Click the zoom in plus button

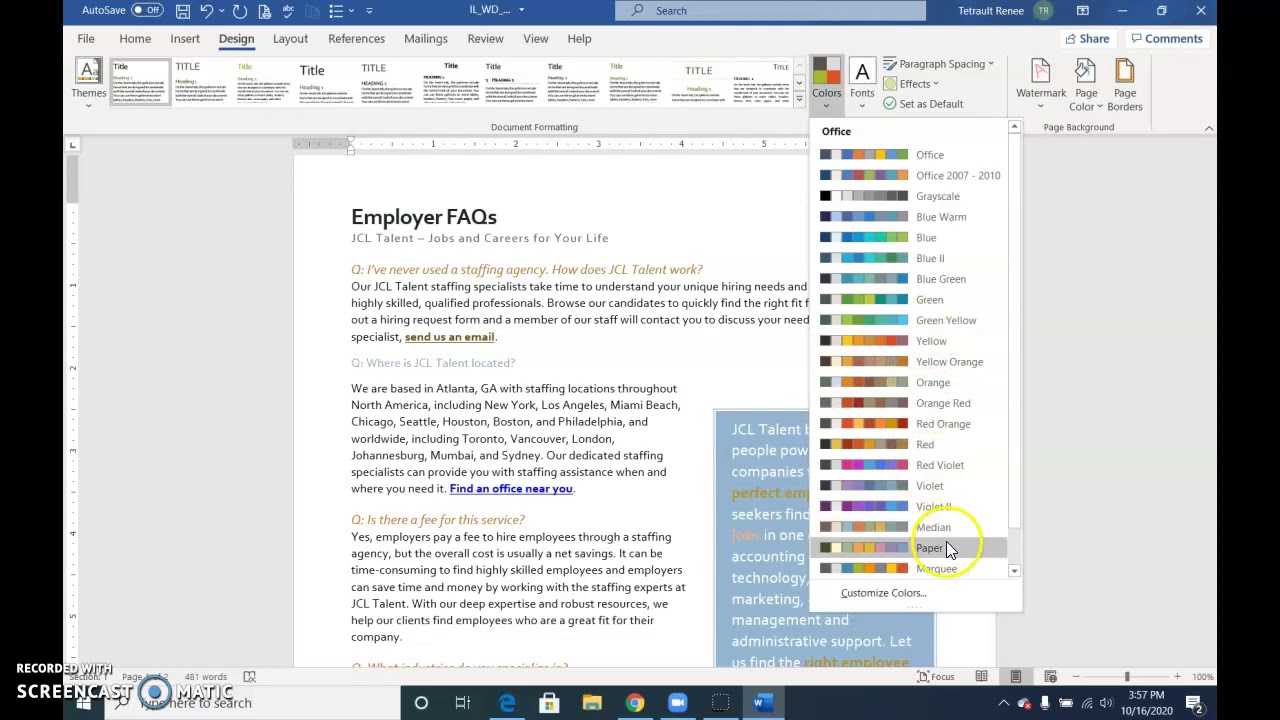point(1177,677)
